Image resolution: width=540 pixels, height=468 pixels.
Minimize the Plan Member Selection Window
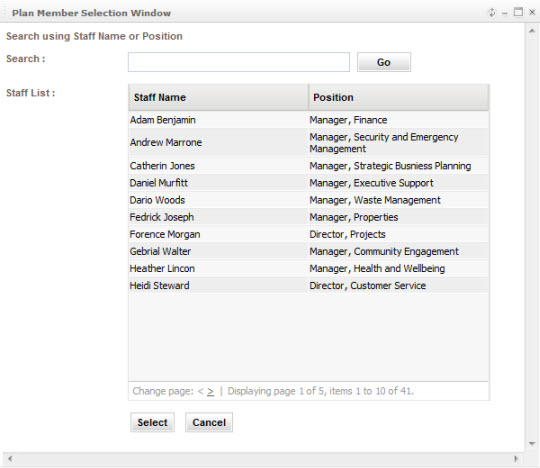[505, 13]
